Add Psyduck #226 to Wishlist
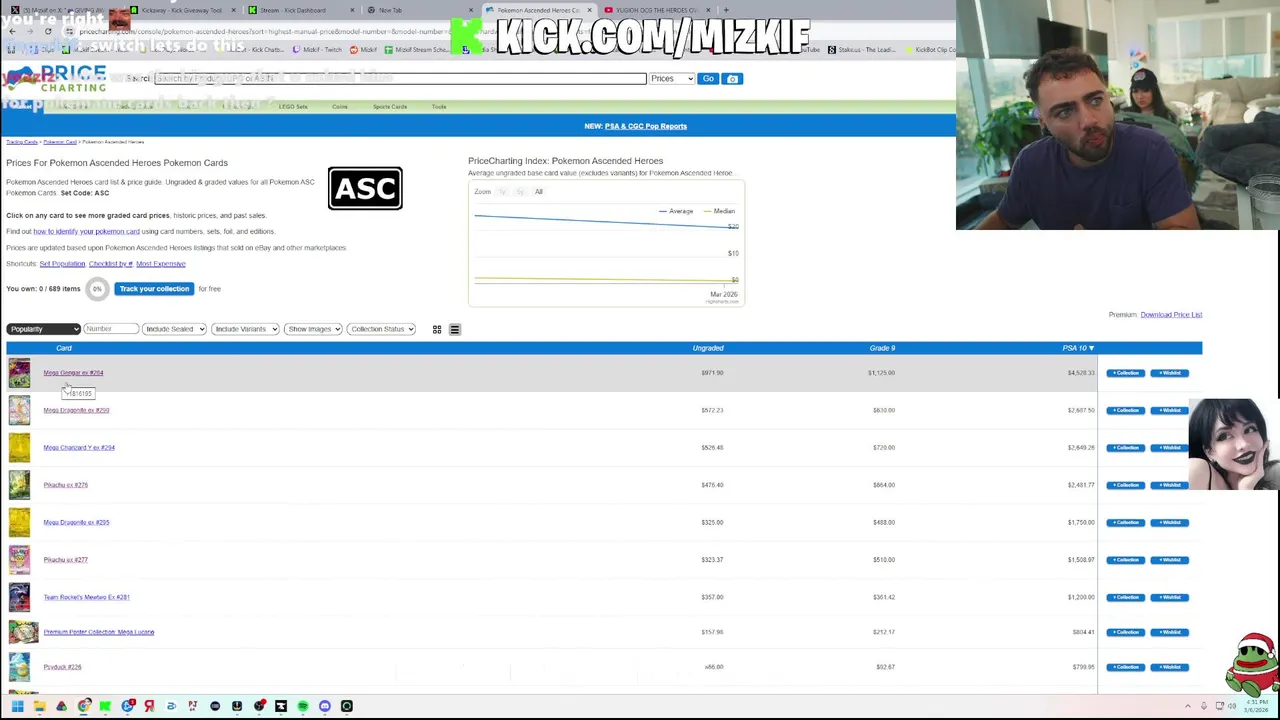This screenshot has width=1280, height=720. click(x=1169, y=667)
